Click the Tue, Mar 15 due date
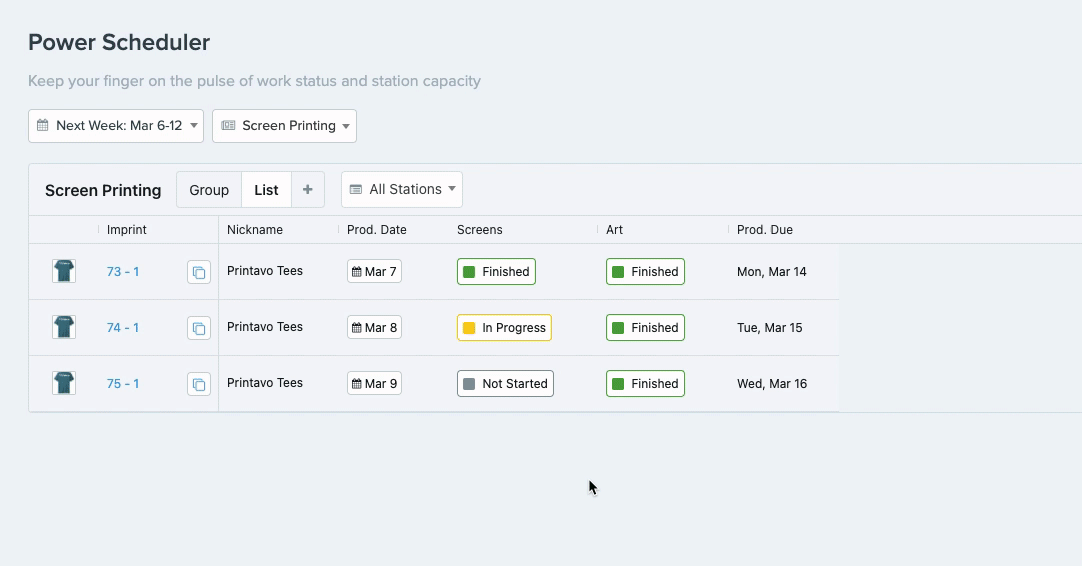 point(769,328)
